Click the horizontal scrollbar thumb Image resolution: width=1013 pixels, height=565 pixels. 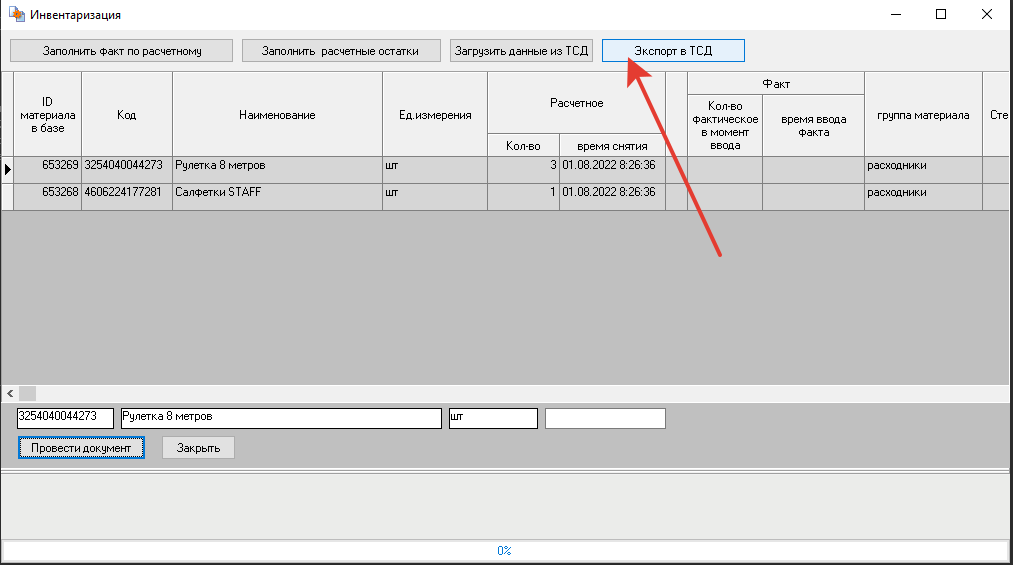click(x=27, y=394)
